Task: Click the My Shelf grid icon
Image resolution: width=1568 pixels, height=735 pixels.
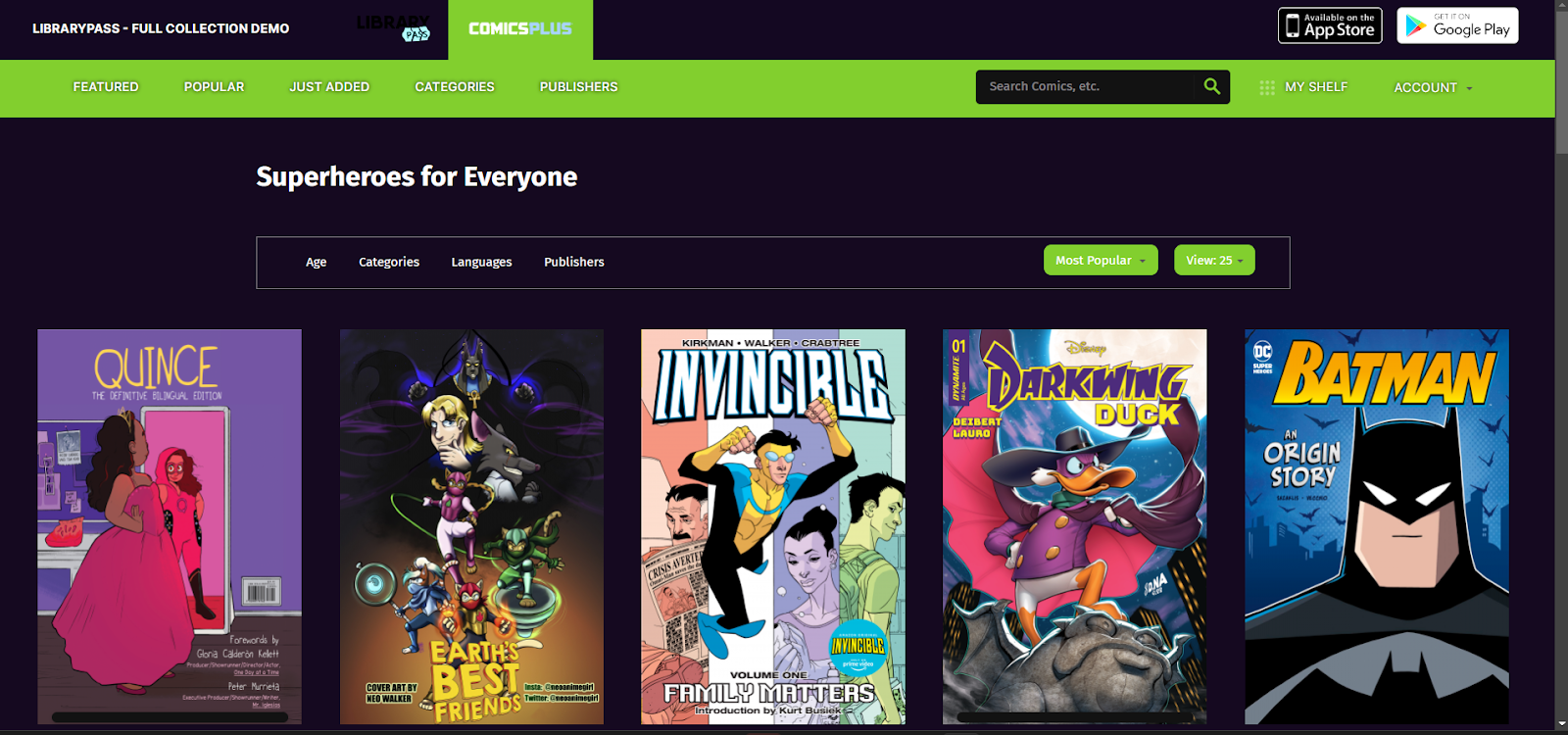Action: (x=1266, y=87)
